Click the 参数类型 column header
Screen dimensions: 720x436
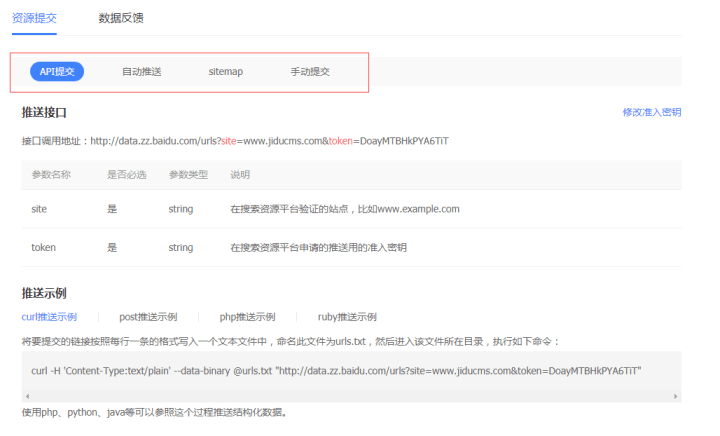point(188,175)
